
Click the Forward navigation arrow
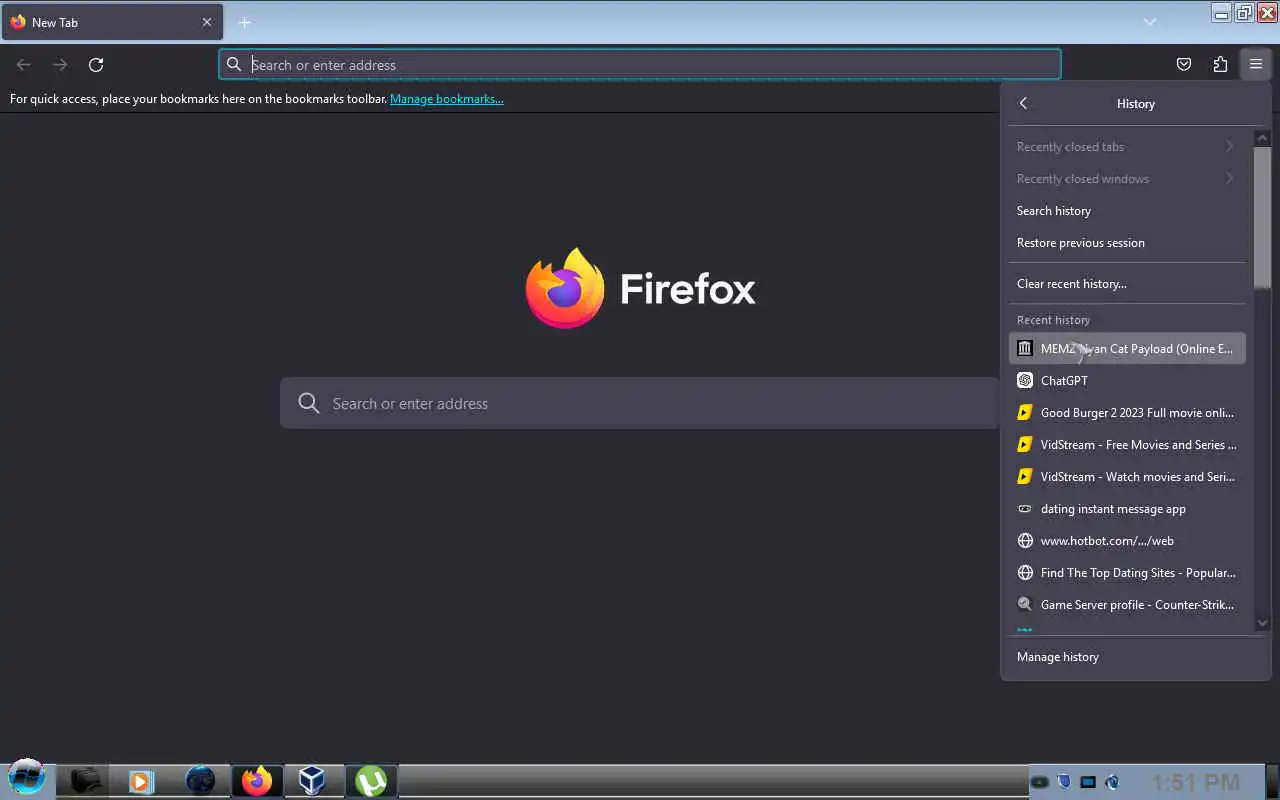coord(60,65)
